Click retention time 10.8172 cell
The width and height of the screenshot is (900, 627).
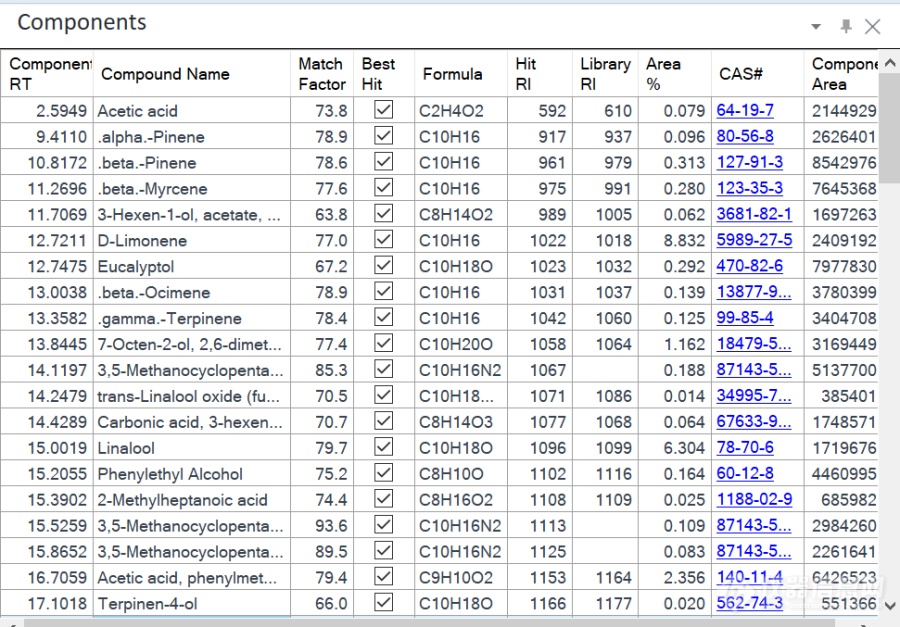tap(47, 162)
